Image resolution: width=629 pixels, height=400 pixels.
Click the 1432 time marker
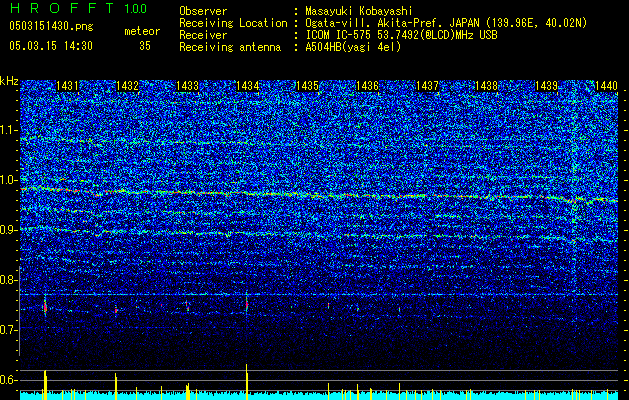127,86
